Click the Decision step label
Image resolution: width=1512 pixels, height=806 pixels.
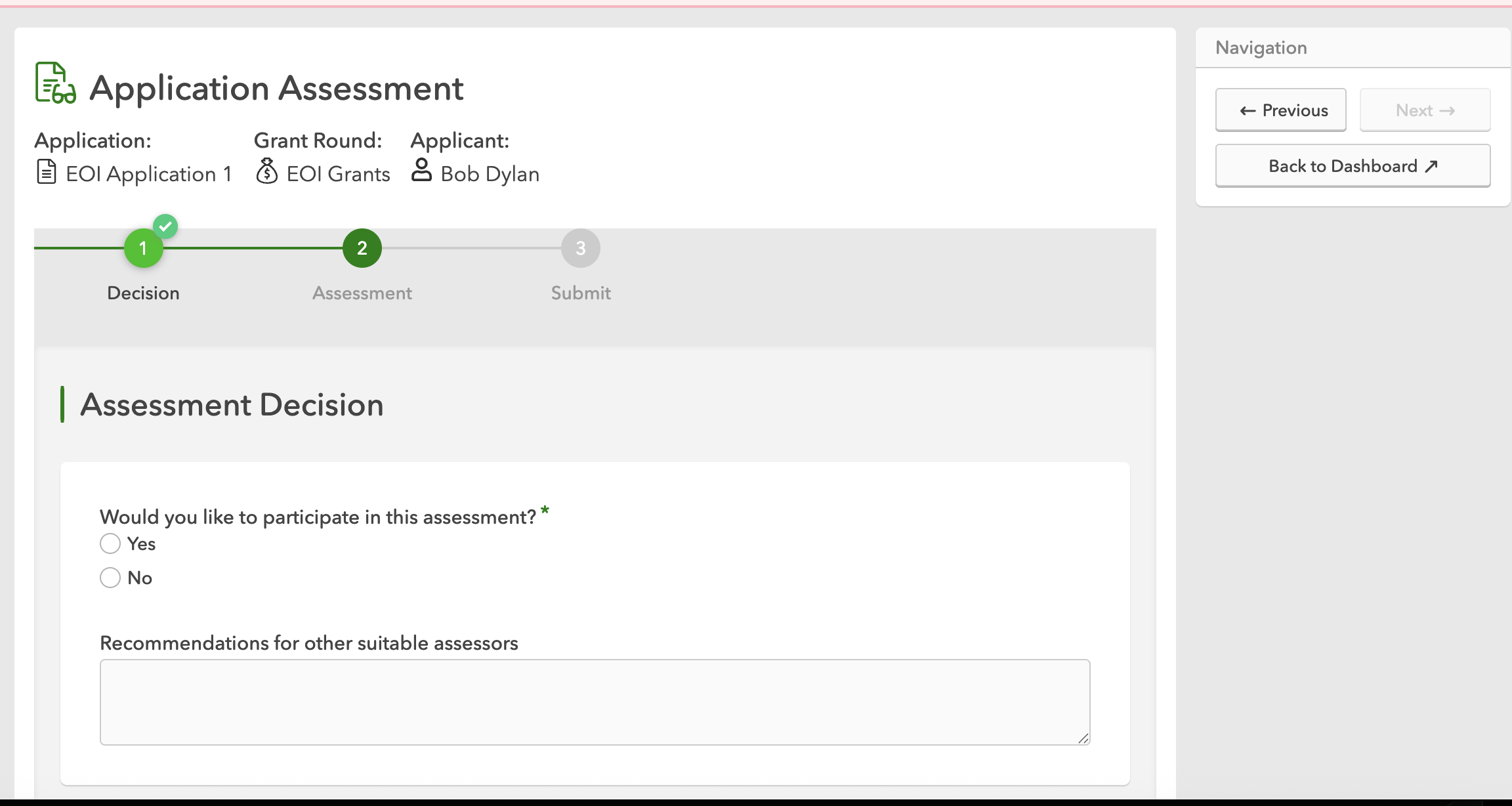(x=143, y=293)
